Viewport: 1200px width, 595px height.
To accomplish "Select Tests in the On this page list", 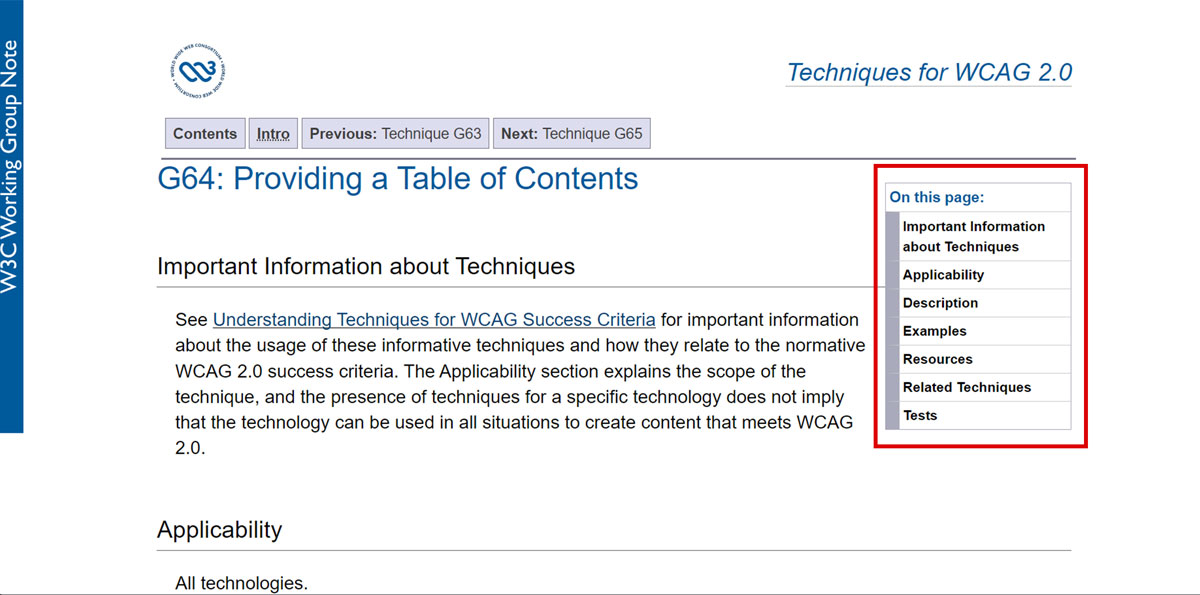I will click(919, 415).
